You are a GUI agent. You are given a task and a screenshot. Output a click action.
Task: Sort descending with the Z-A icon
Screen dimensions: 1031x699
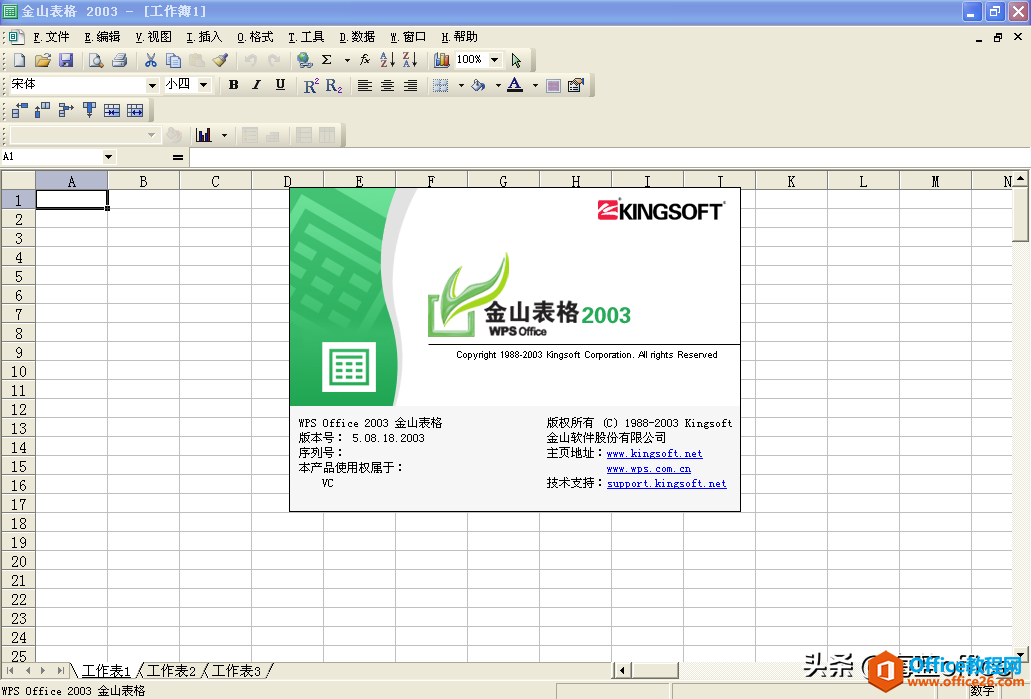click(410, 60)
